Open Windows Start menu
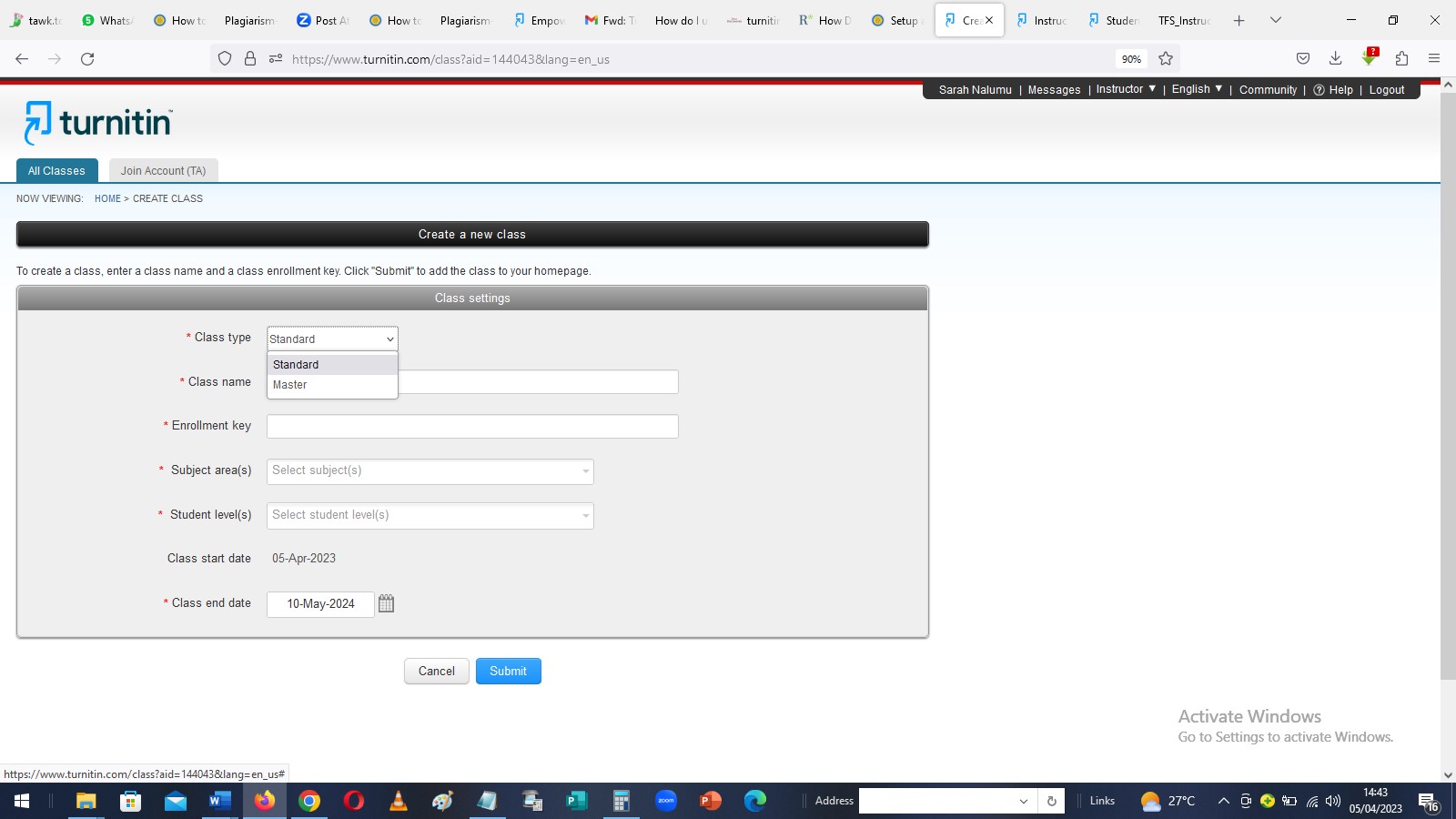The image size is (1456, 819). (22, 801)
